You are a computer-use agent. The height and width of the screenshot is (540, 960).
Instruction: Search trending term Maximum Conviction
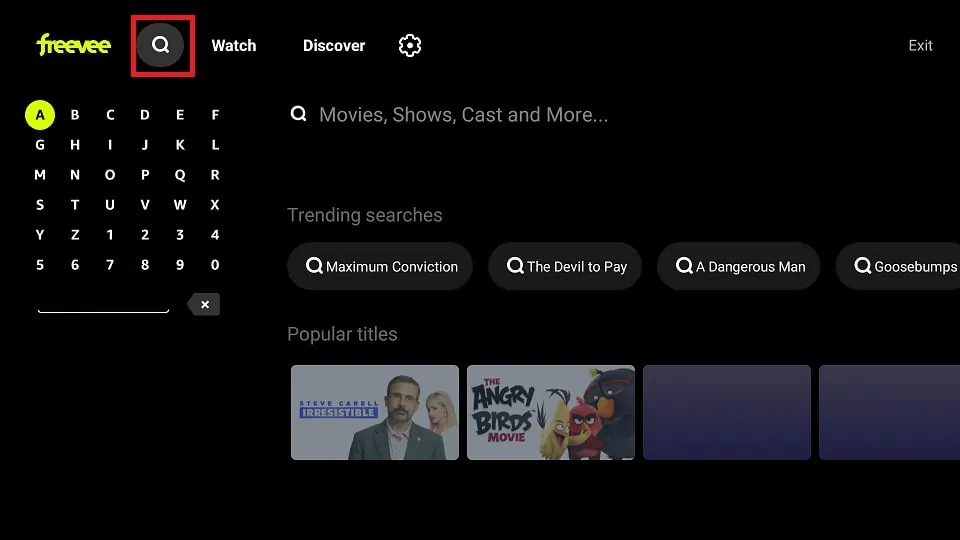point(380,266)
